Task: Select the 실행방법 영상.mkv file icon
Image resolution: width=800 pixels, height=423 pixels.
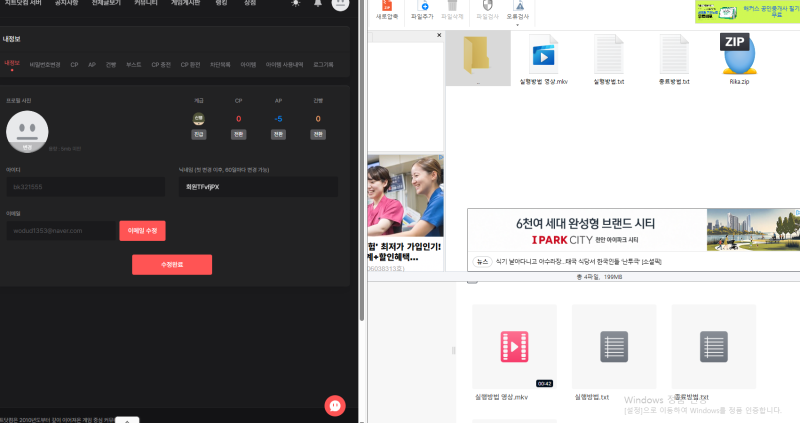Action: (544, 53)
